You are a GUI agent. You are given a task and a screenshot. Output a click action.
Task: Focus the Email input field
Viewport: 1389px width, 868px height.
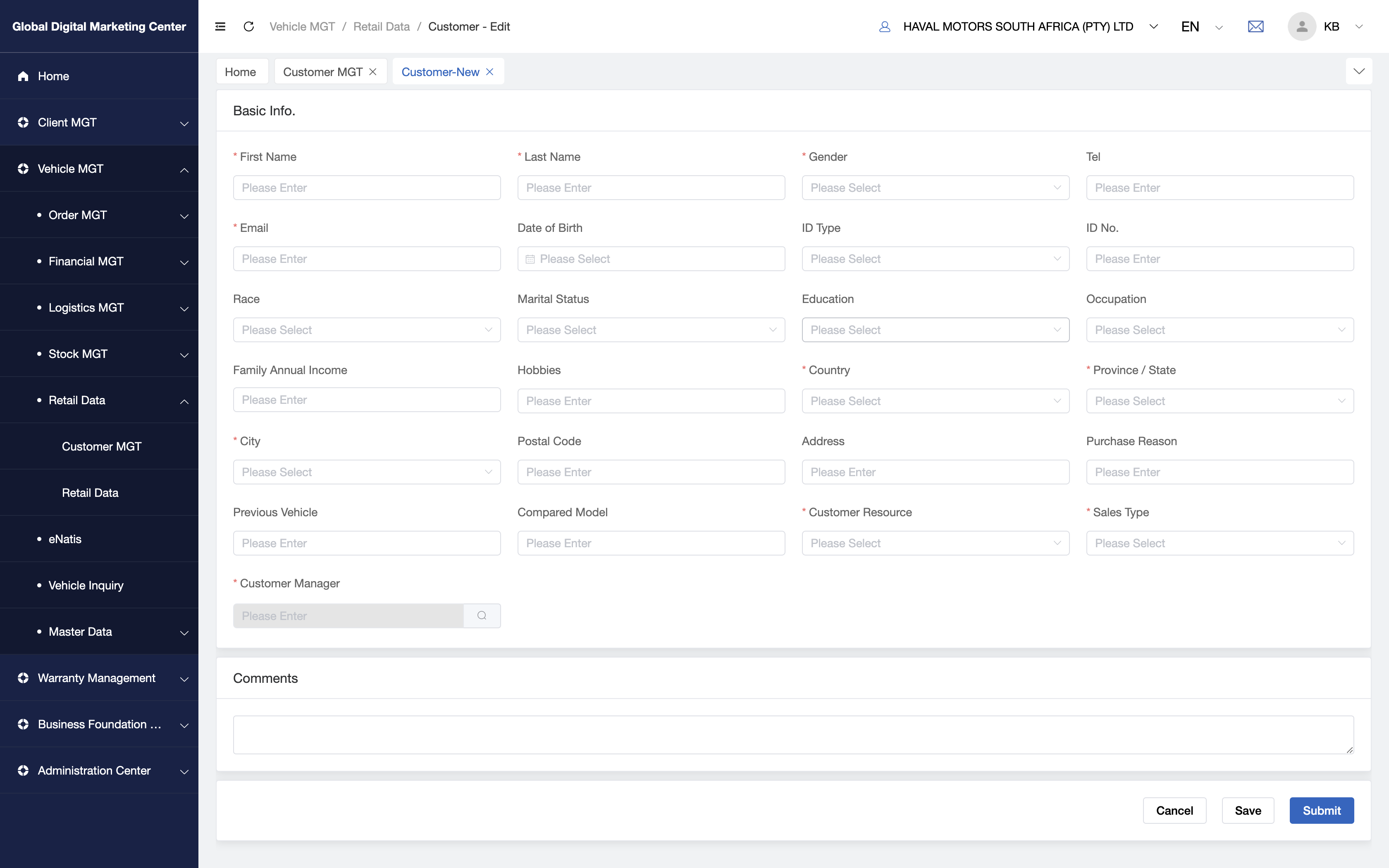(x=367, y=259)
